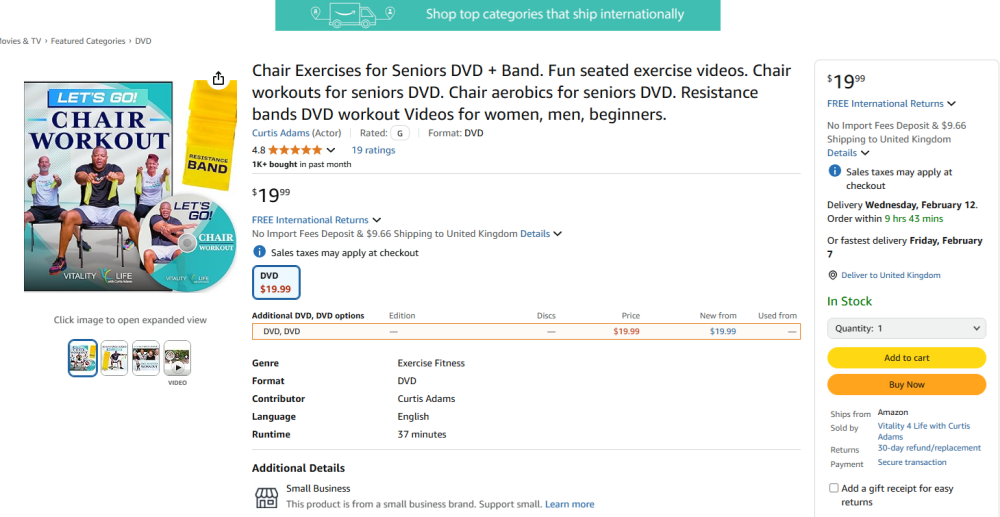This screenshot has height=517, width=1000.
Task: Select the DVD, DVD options row
Action: (526, 331)
